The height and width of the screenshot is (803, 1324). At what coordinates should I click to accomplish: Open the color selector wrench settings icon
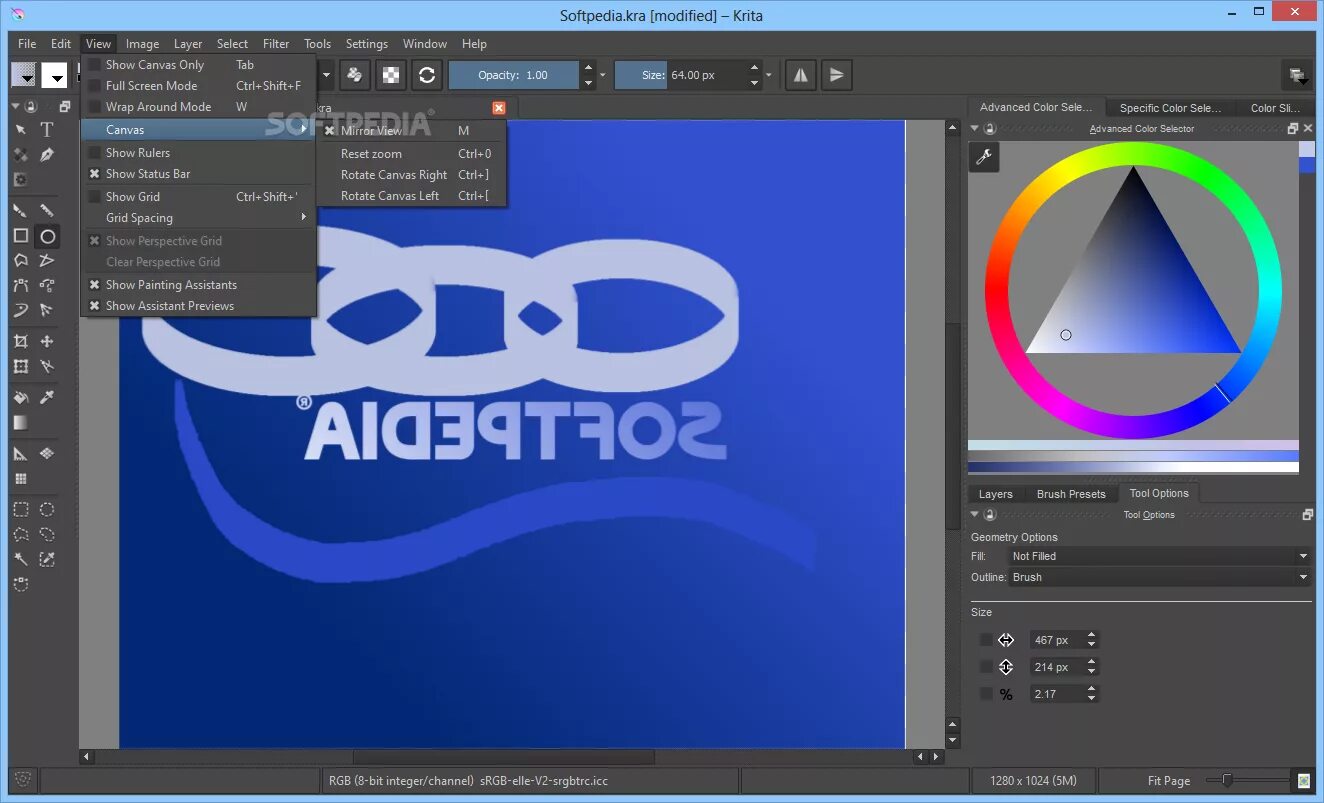[984, 157]
